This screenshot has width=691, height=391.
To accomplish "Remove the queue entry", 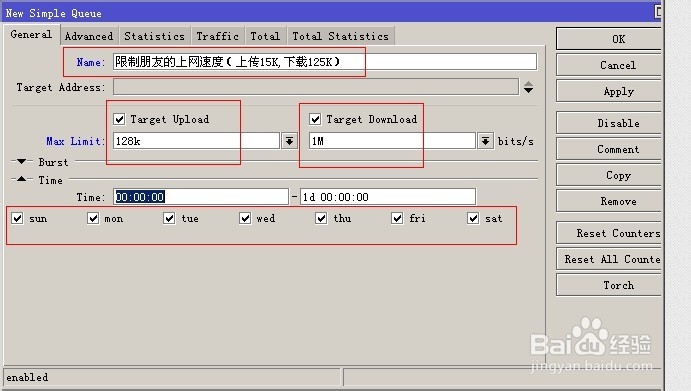I will coord(609,201).
